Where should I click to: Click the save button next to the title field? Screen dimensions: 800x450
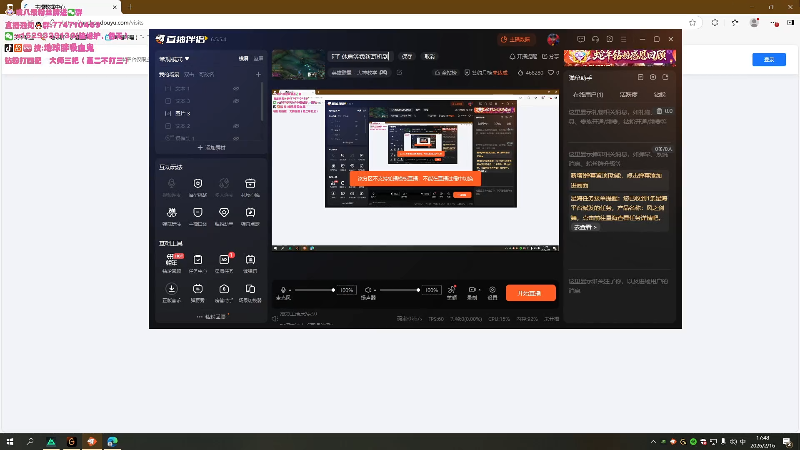pyautogui.click(x=407, y=57)
